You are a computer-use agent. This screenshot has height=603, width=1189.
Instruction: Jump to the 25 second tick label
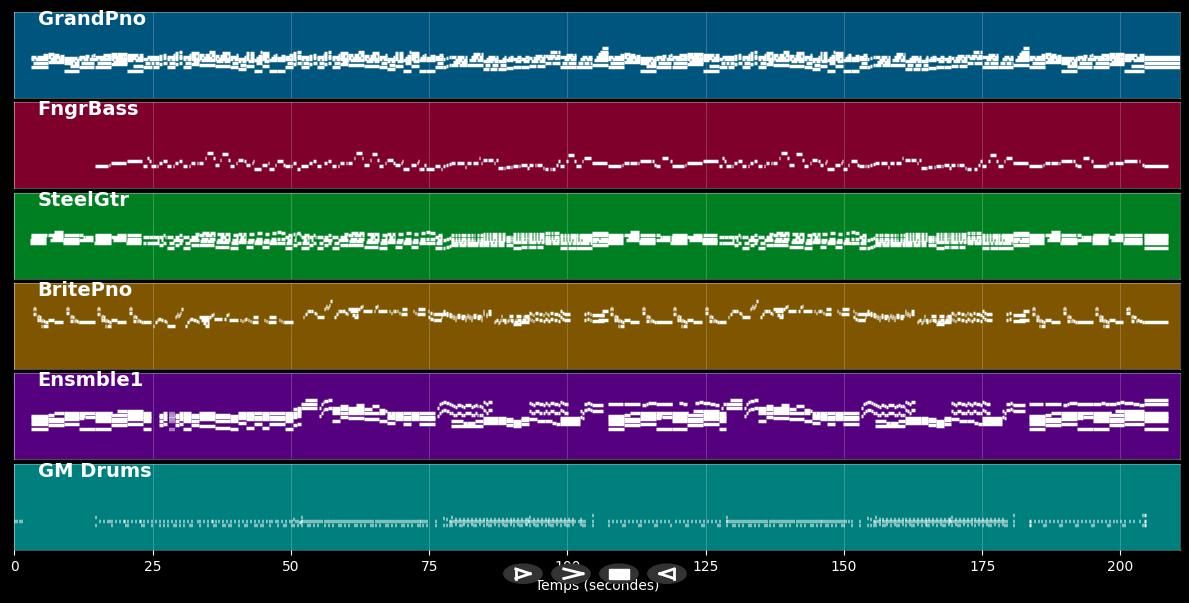pos(153,566)
